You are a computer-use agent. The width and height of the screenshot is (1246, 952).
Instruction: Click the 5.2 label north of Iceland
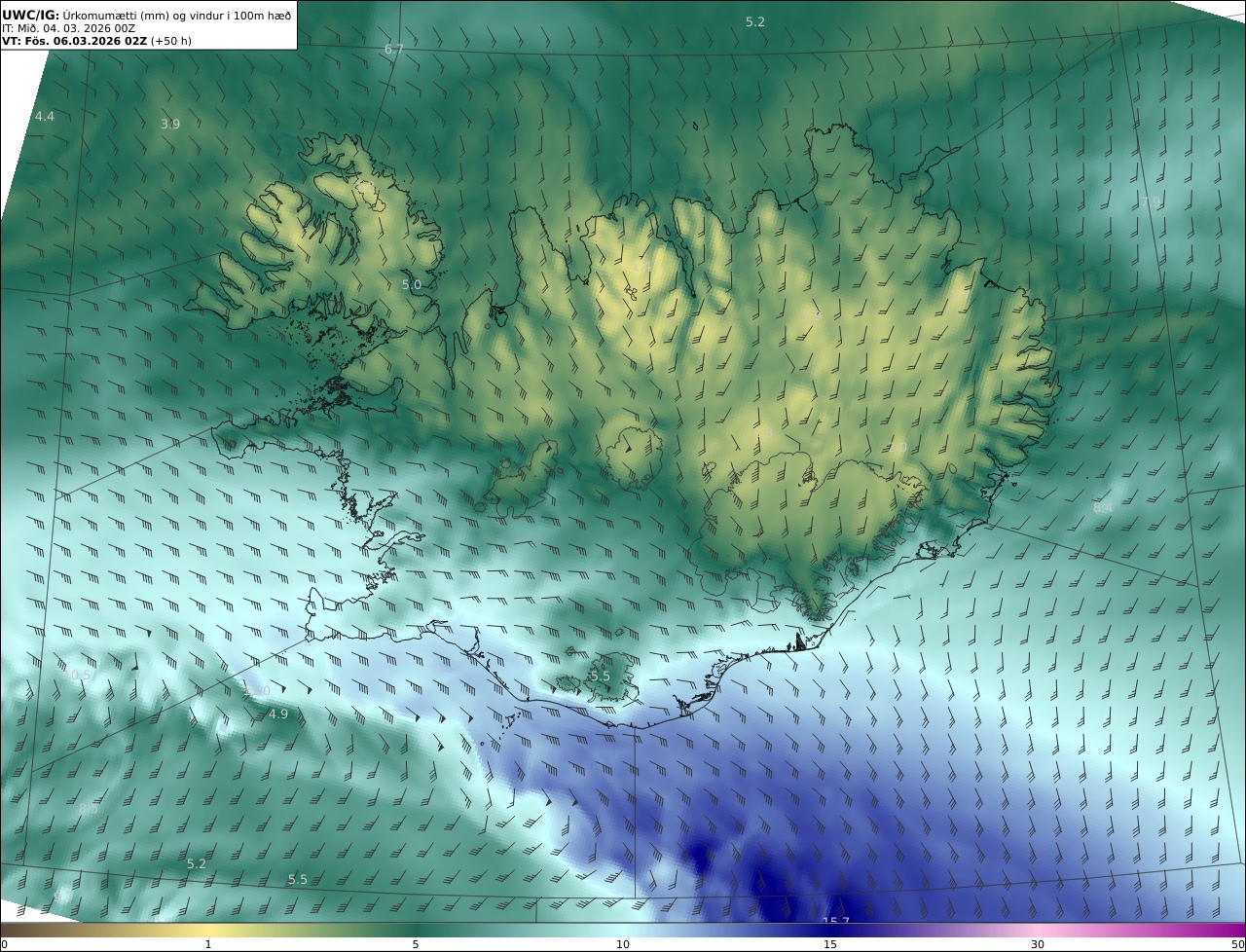(755, 21)
